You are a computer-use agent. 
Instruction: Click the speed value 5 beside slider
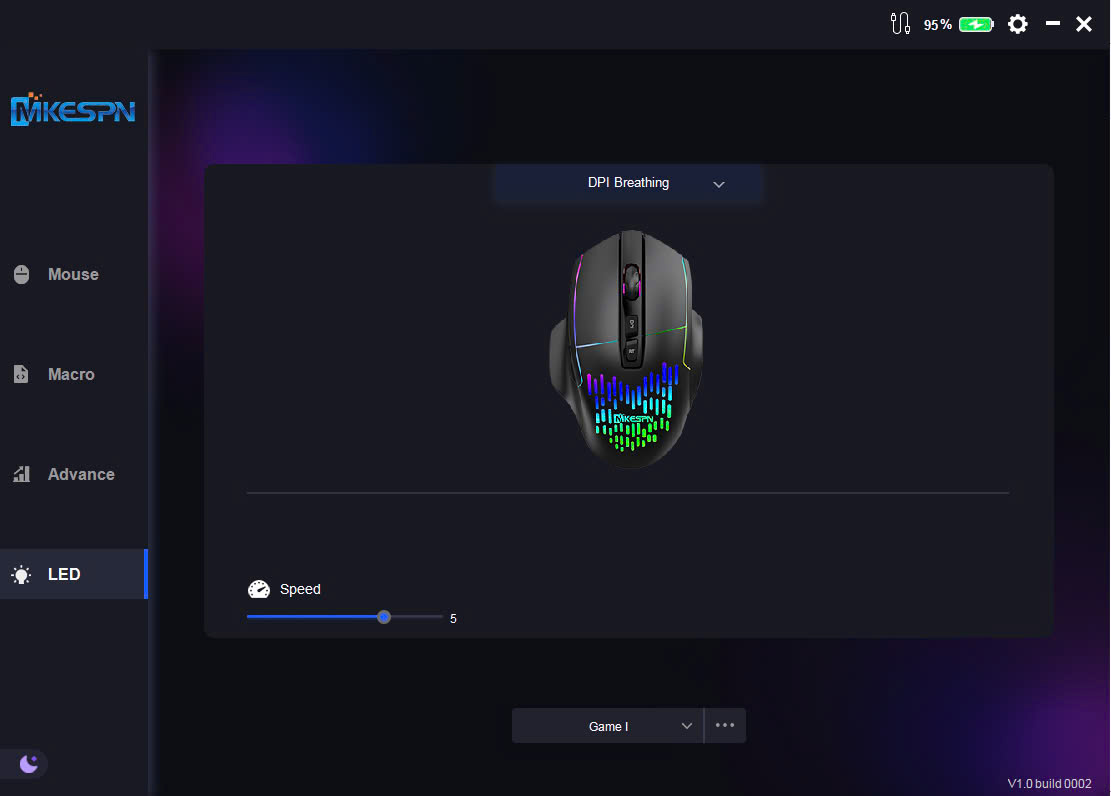point(453,619)
